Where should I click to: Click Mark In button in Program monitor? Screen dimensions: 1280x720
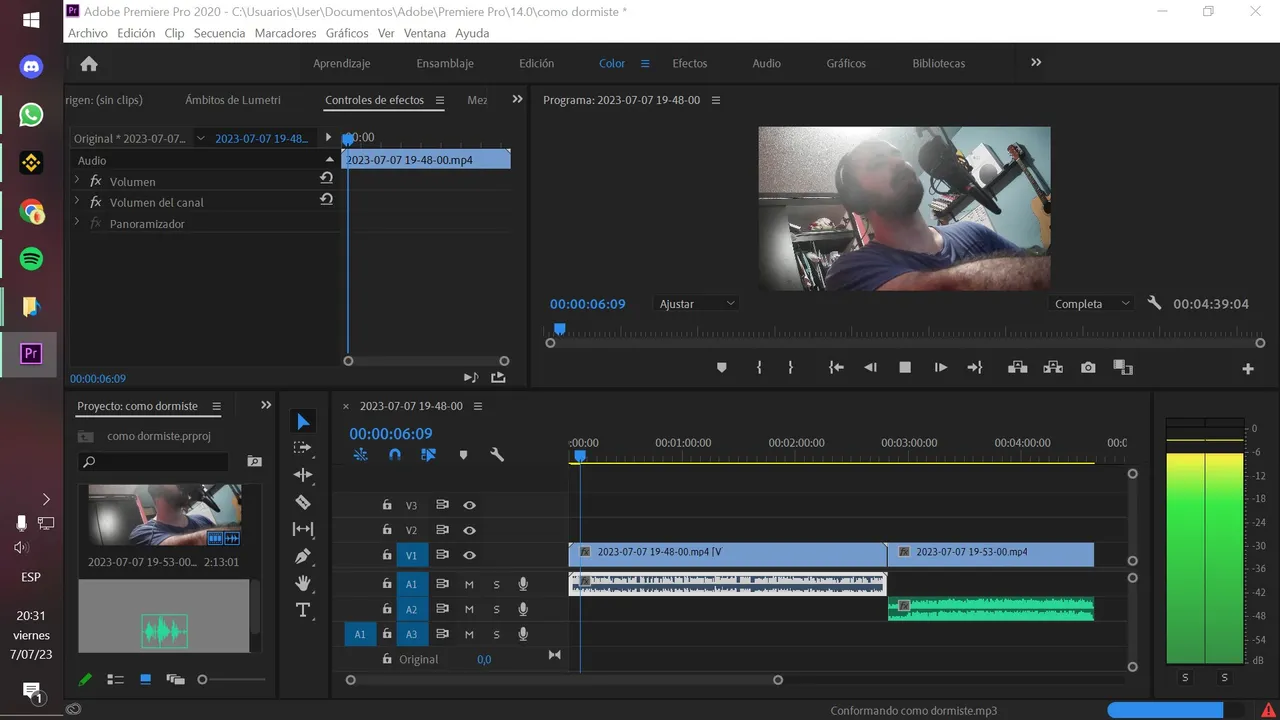tap(759, 368)
